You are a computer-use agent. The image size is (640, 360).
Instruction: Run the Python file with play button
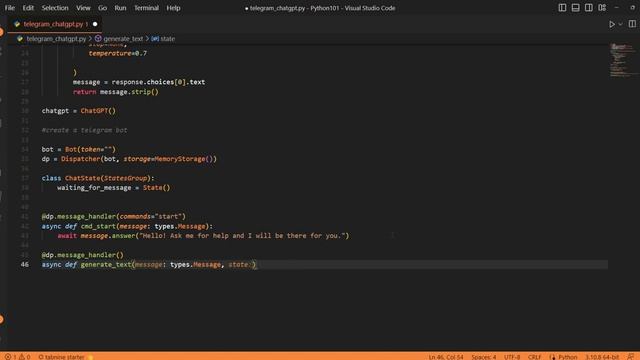[x=612, y=24]
